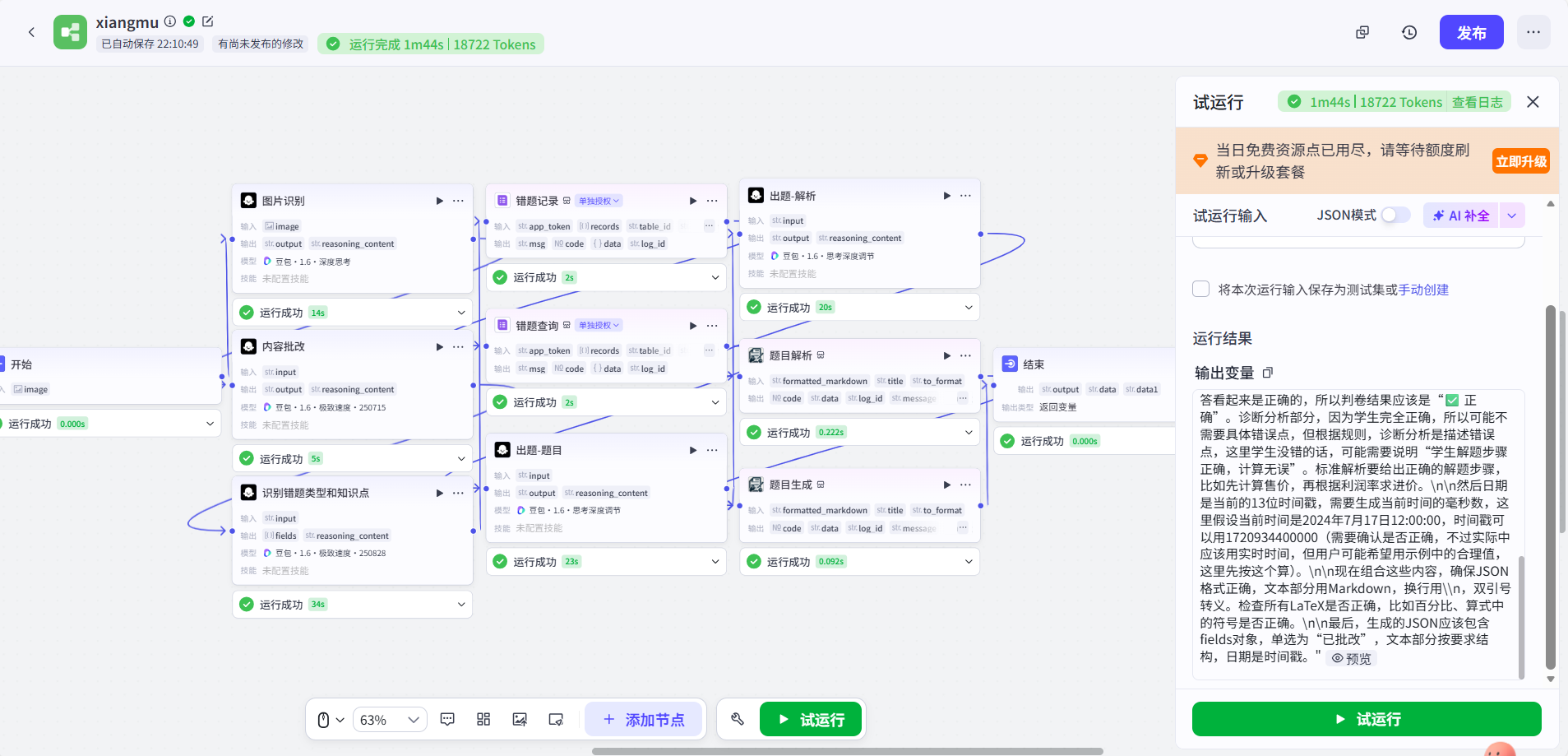Click the add comment icon in bottom toolbar
Screen dimensions: 1568x756
pos(447,720)
